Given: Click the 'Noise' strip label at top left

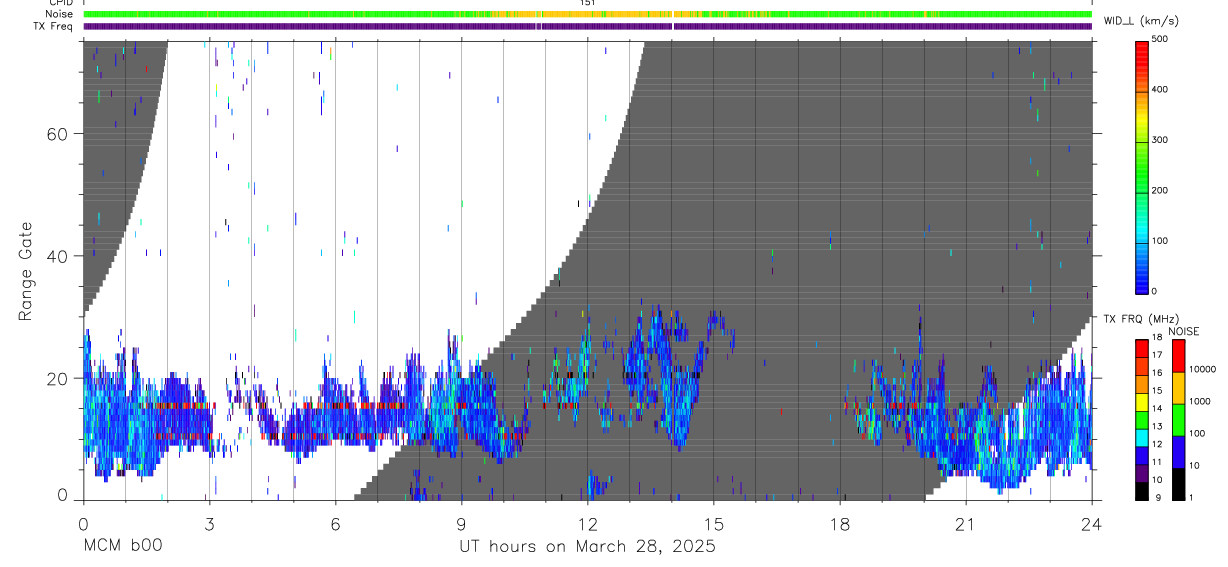Looking at the screenshot, I should (60, 14).
